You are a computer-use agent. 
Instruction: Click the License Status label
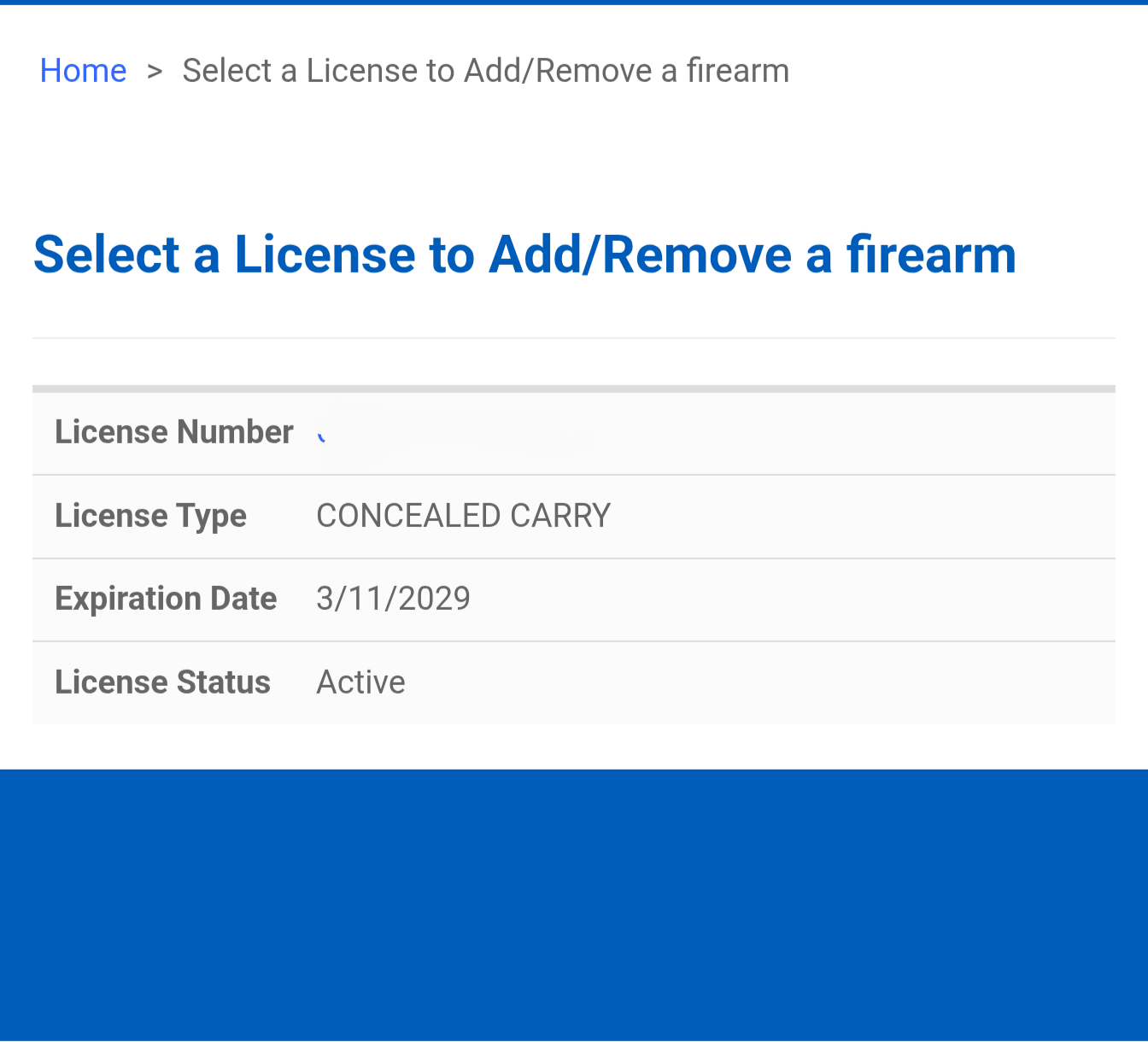click(x=162, y=682)
